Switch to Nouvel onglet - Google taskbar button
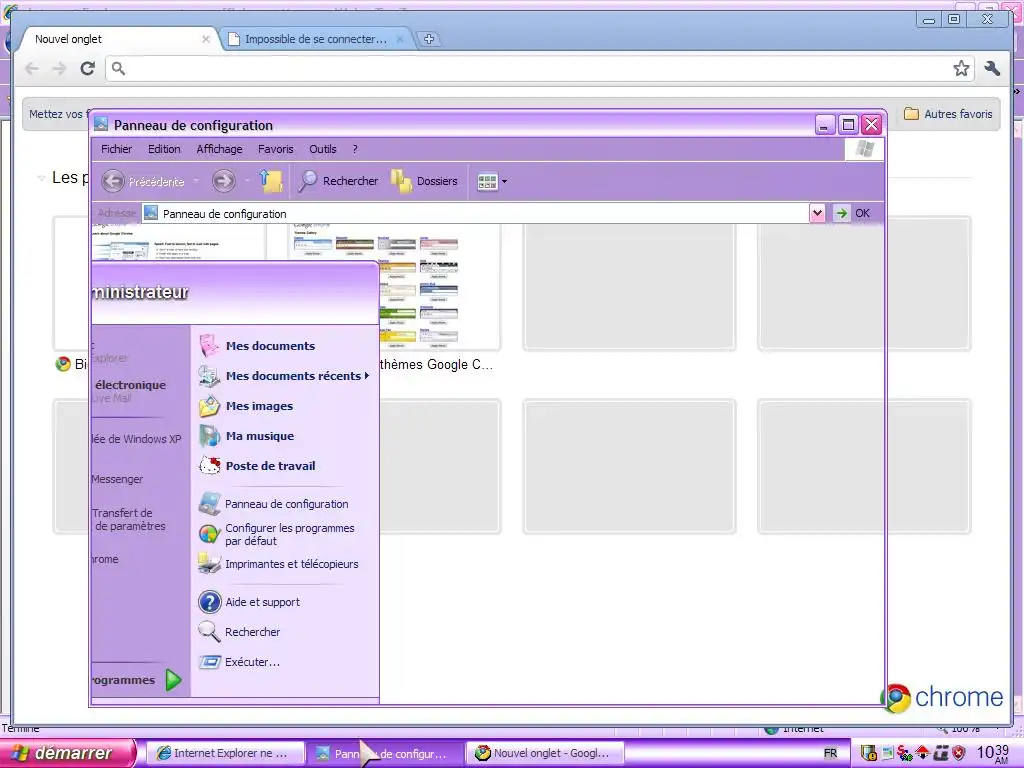1024x768 pixels. click(545, 754)
